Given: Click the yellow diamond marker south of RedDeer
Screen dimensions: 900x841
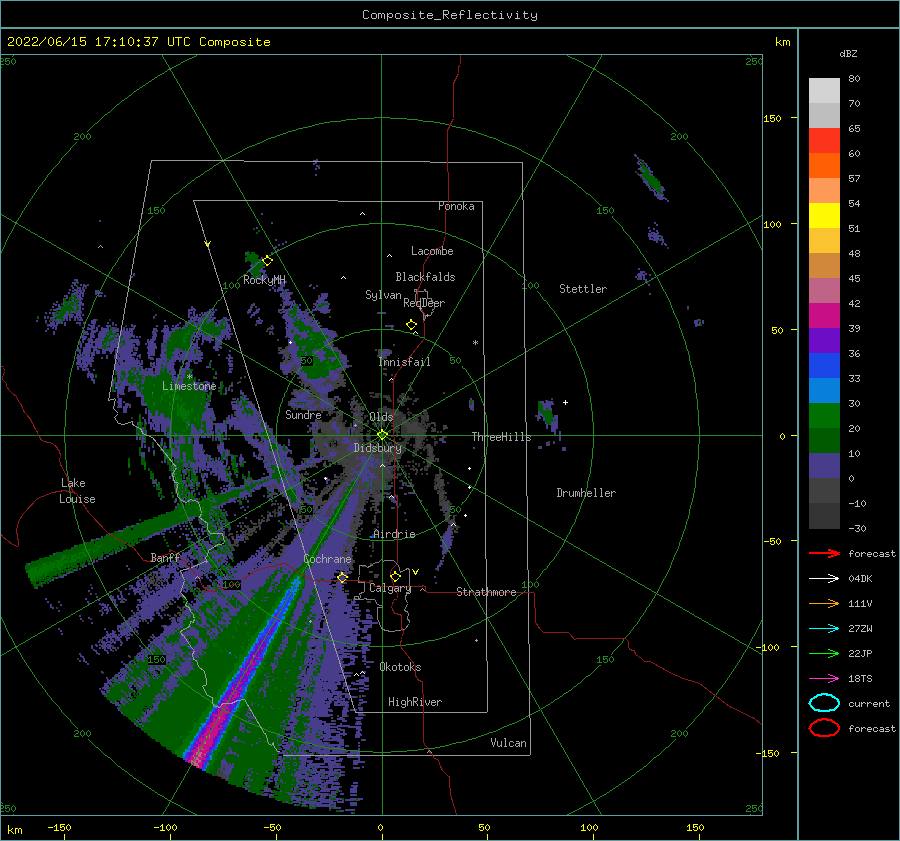Looking at the screenshot, I should tap(411, 325).
